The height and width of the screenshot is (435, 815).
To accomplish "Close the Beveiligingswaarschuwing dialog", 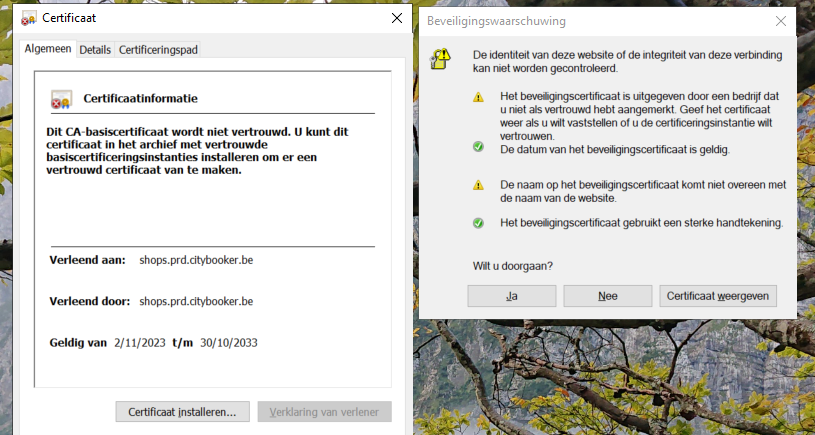I will 780,20.
